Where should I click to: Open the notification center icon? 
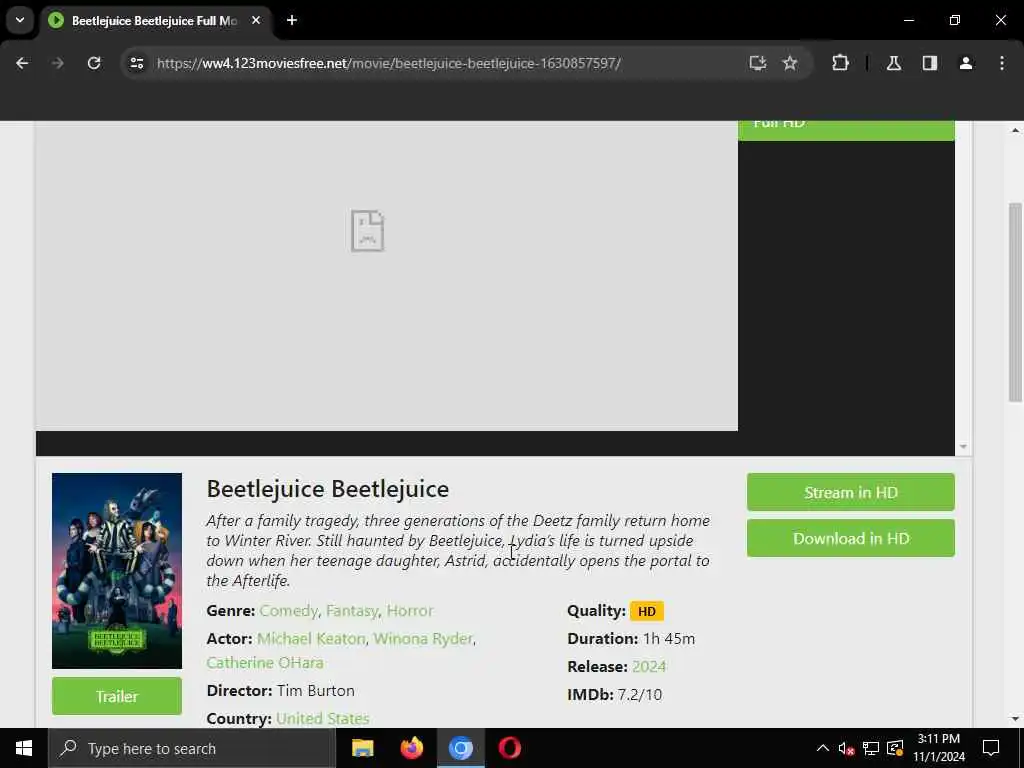[991, 748]
